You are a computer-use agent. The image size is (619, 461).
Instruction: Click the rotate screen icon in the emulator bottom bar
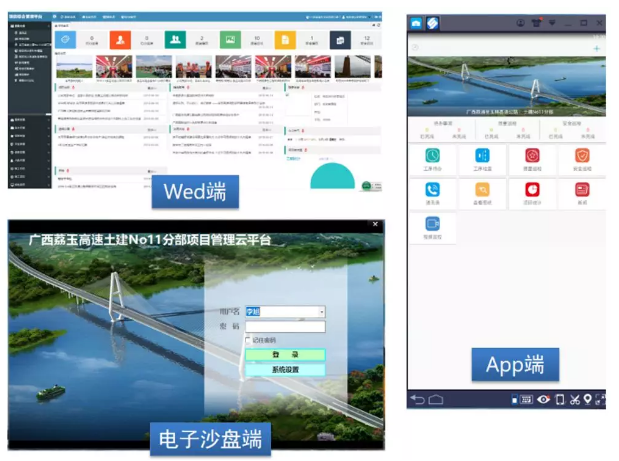tap(559, 399)
